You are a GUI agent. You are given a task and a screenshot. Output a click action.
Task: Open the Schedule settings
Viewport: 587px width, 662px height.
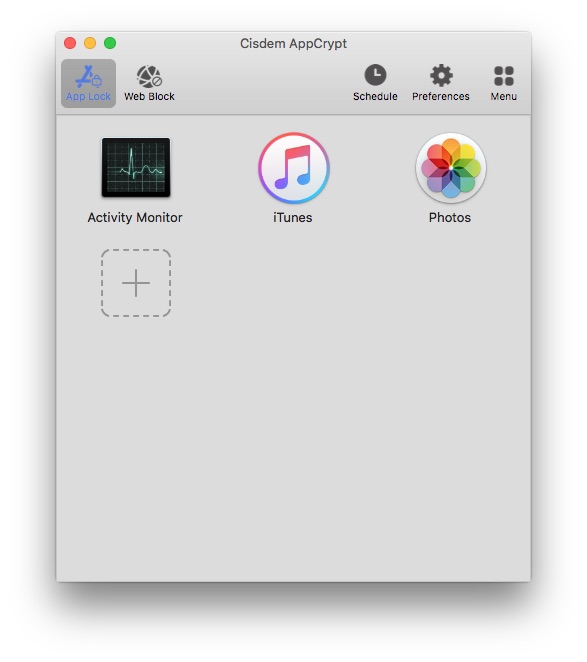375,83
